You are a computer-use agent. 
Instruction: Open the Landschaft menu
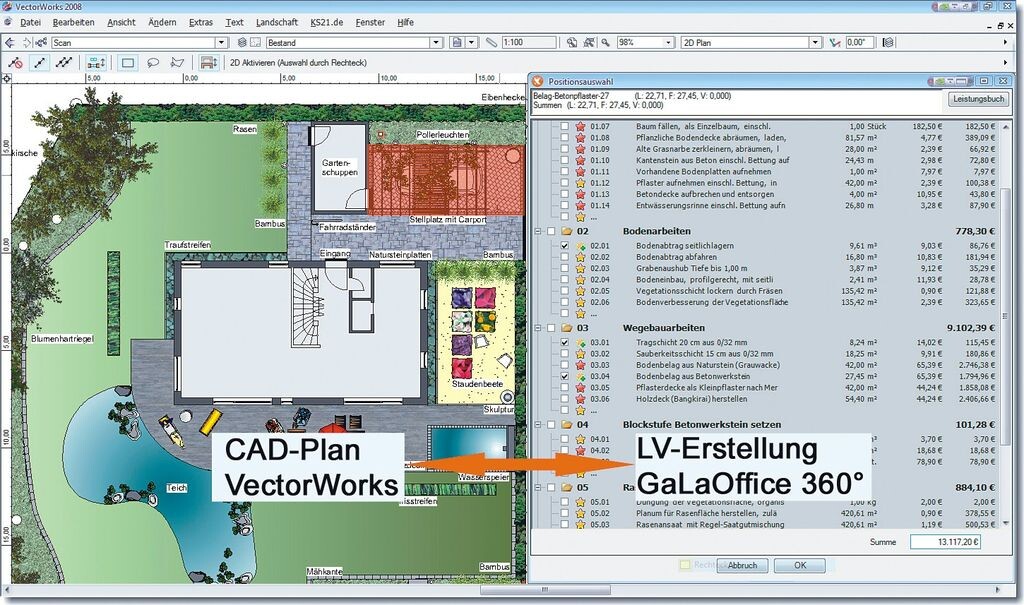click(x=277, y=22)
